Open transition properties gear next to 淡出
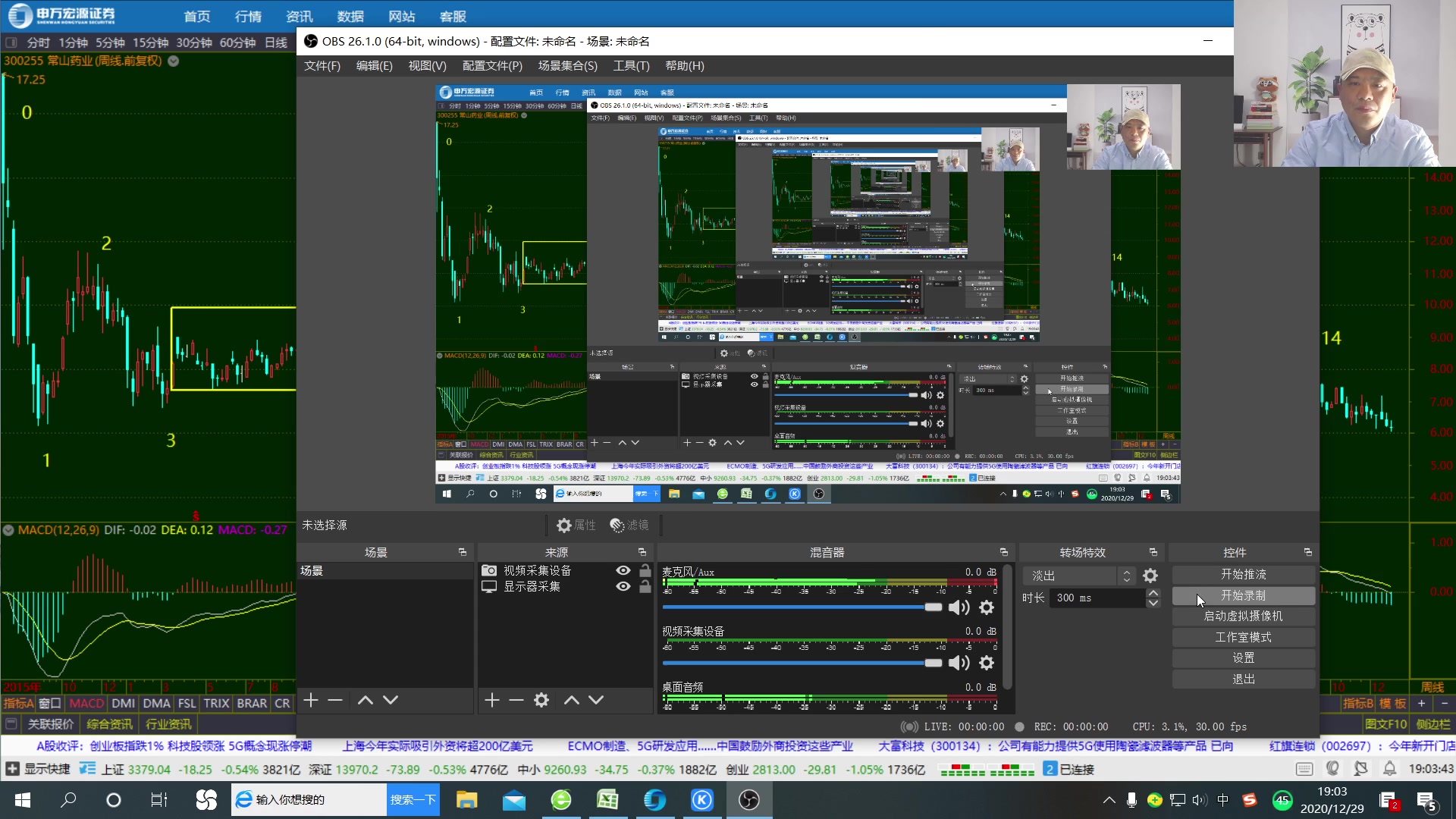 (1150, 576)
